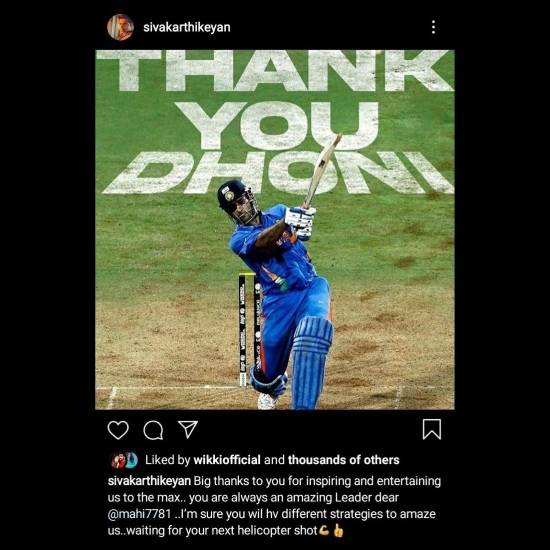The height and width of the screenshot is (550, 550).
Task: Open comments via the speech bubble icon
Action: tap(153, 430)
